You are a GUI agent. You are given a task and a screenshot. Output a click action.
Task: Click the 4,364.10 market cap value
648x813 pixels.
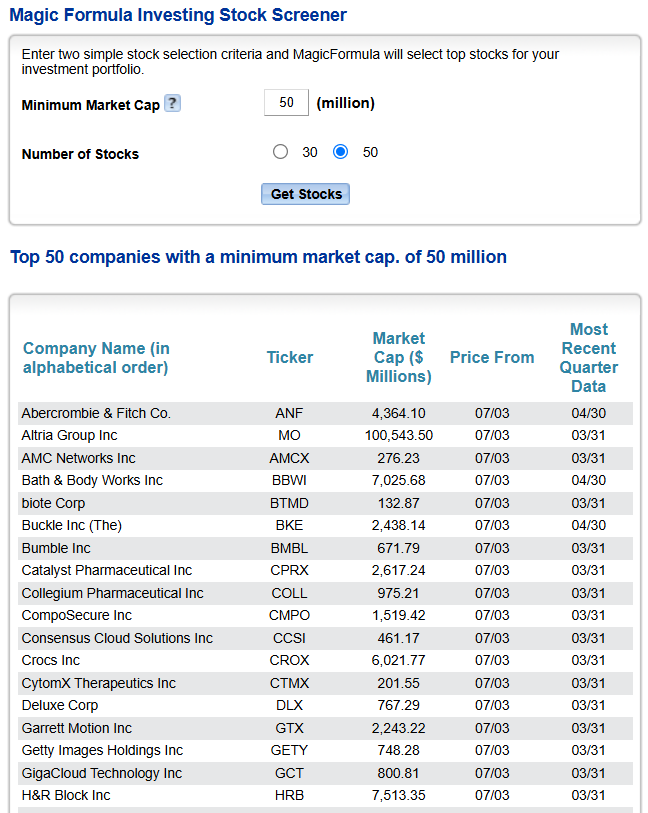click(x=399, y=413)
